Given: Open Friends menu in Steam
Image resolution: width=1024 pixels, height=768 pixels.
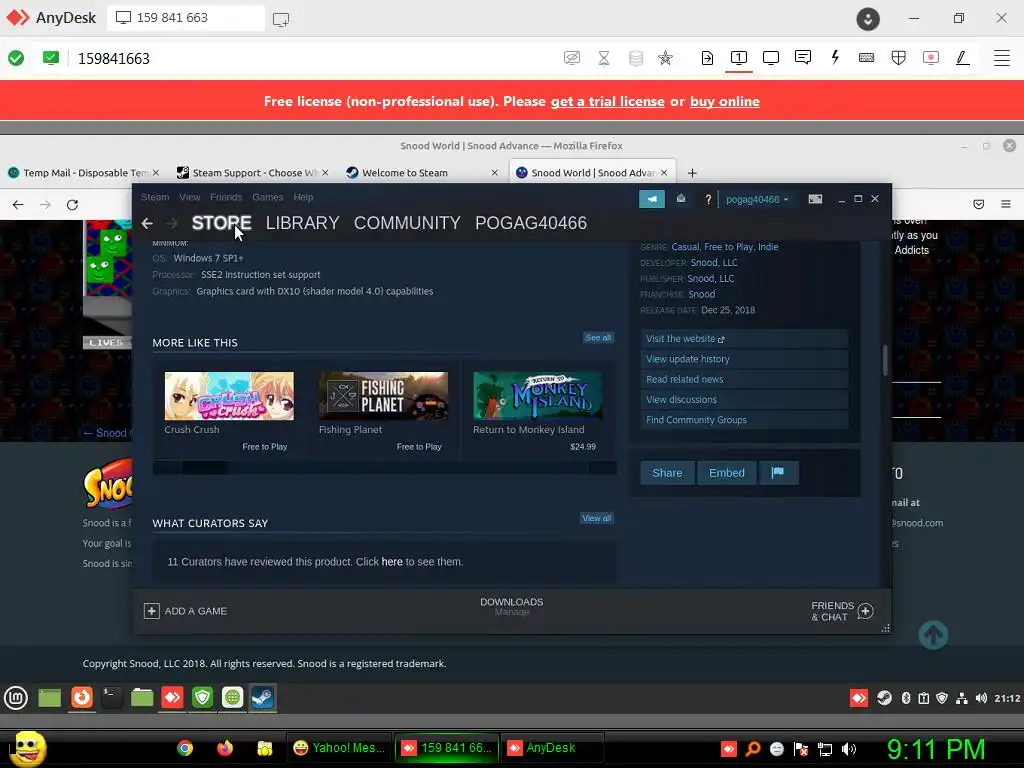Looking at the screenshot, I should (226, 197).
